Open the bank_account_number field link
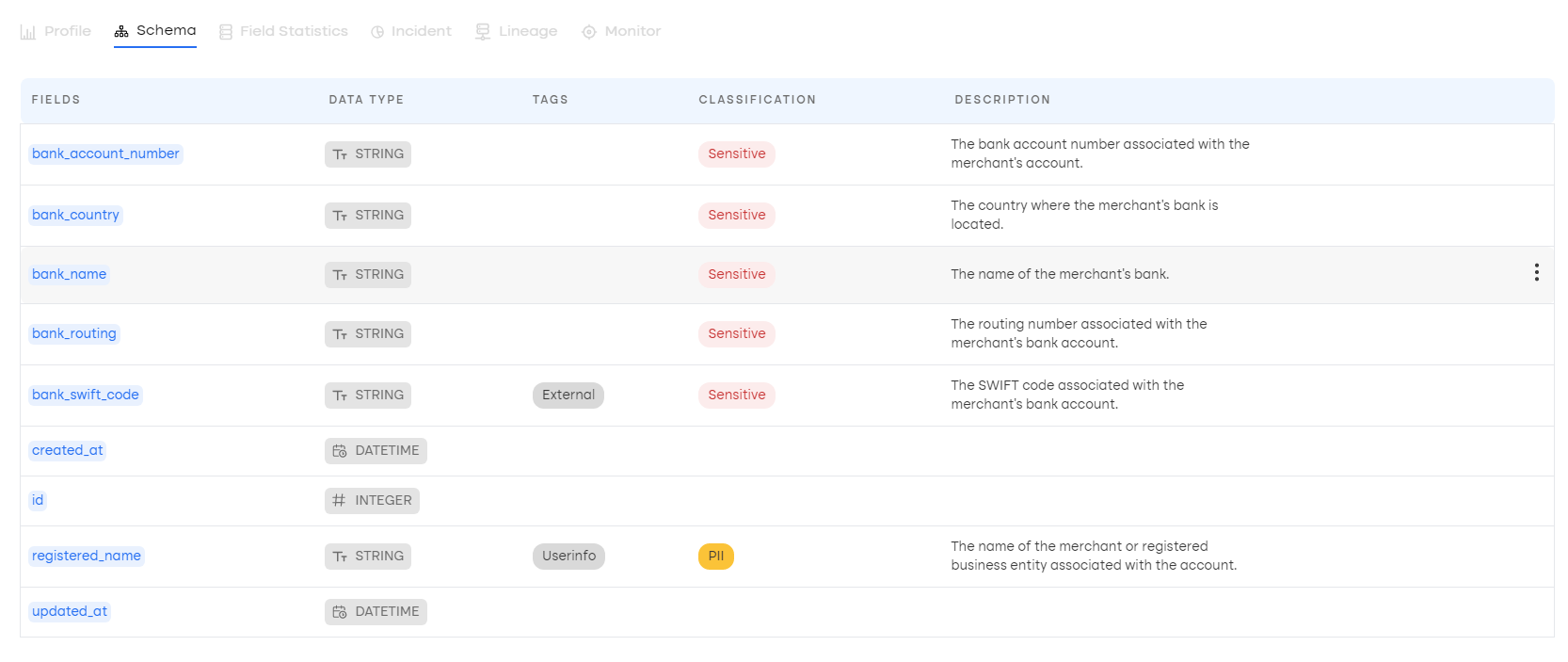 105,153
